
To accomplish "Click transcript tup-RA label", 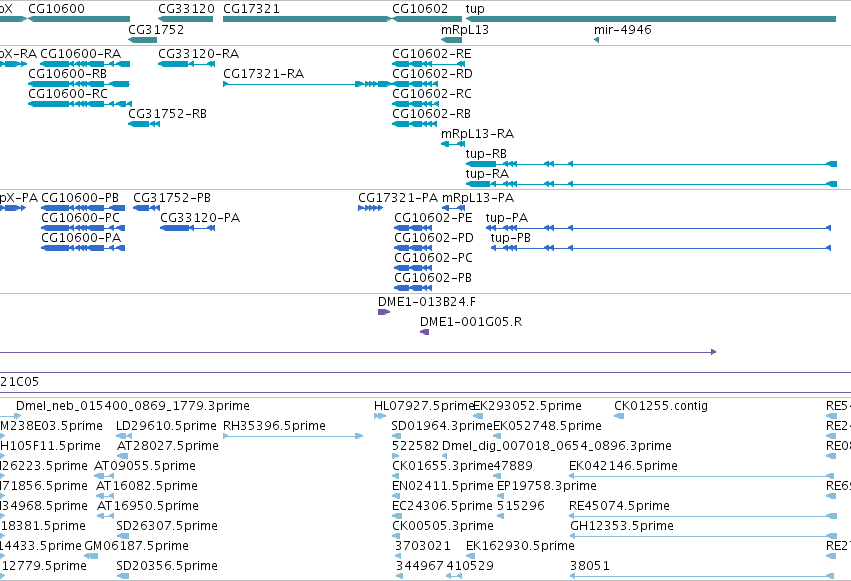I will click(x=487, y=174).
